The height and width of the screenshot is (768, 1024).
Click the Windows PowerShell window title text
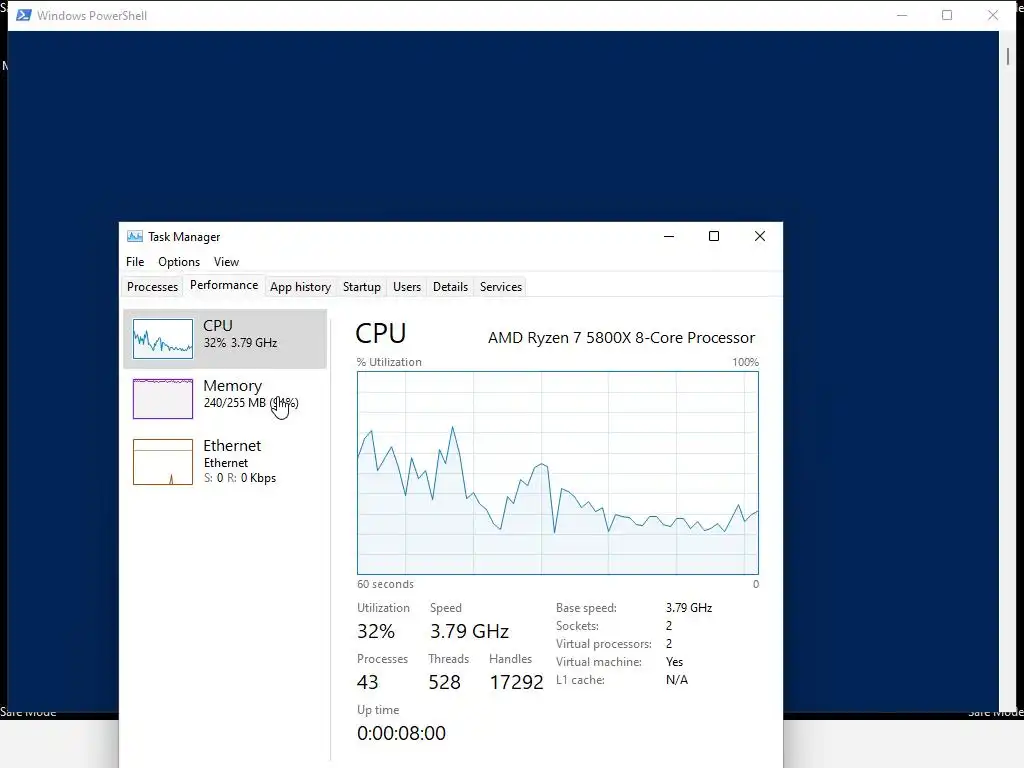[91, 16]
